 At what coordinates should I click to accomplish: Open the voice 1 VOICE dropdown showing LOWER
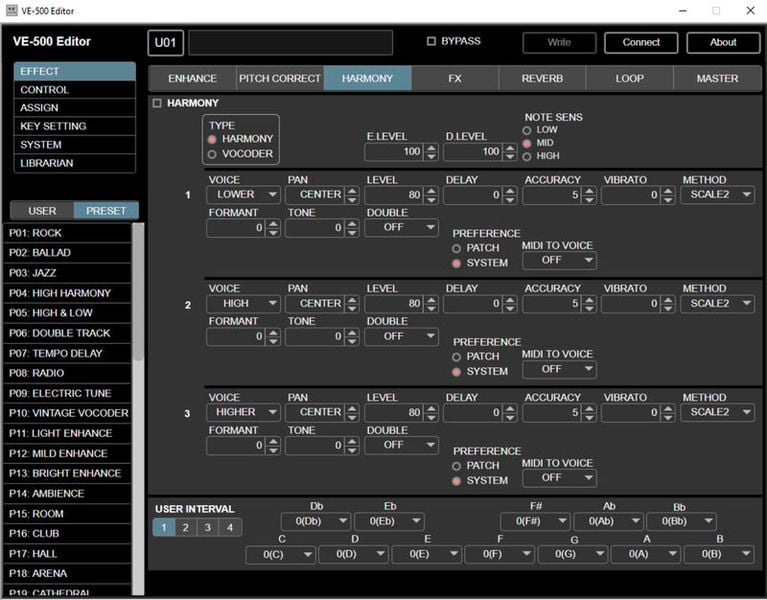[x=244, y=195]
